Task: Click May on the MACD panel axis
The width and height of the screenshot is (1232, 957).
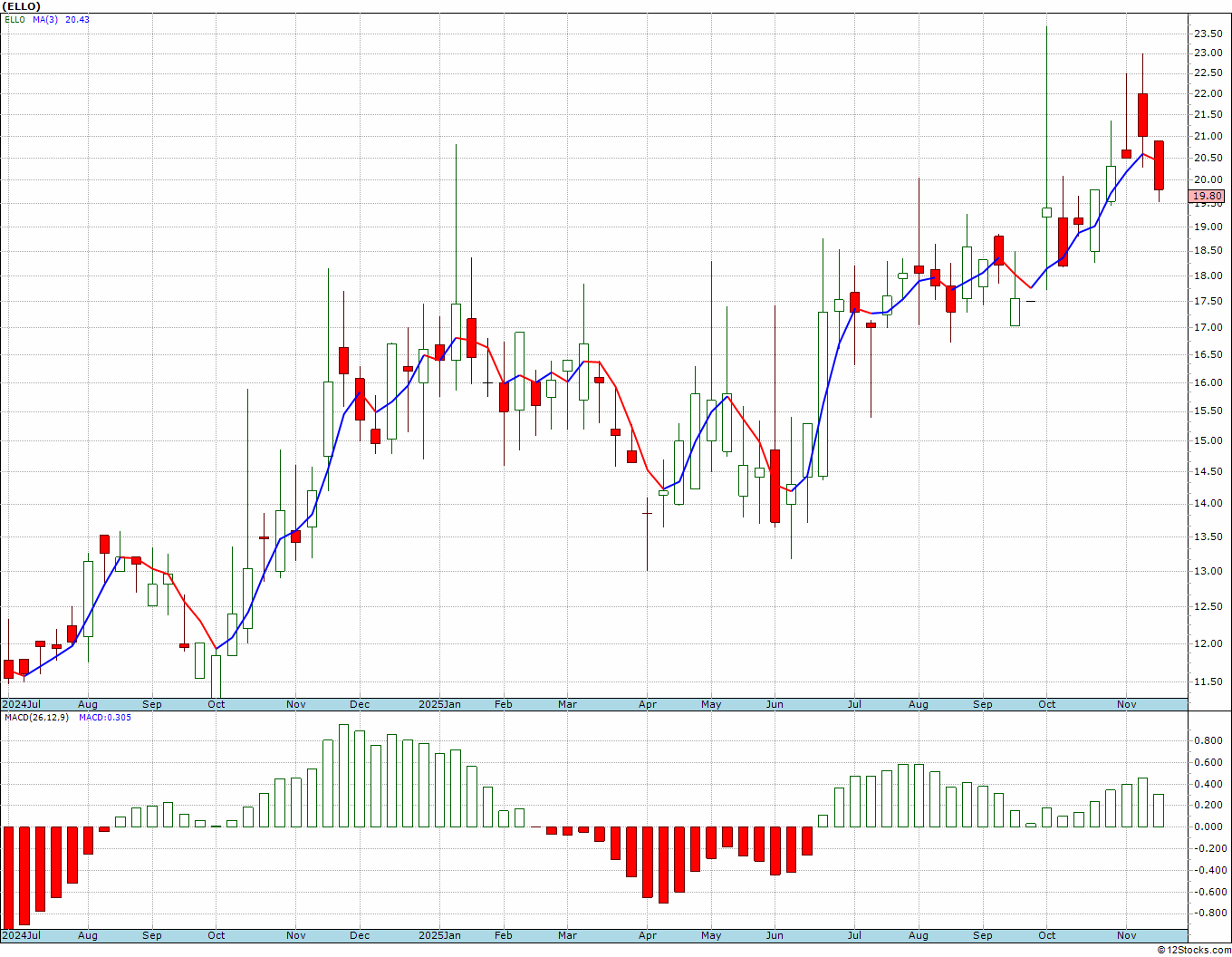Action: [x=711, y=935]
